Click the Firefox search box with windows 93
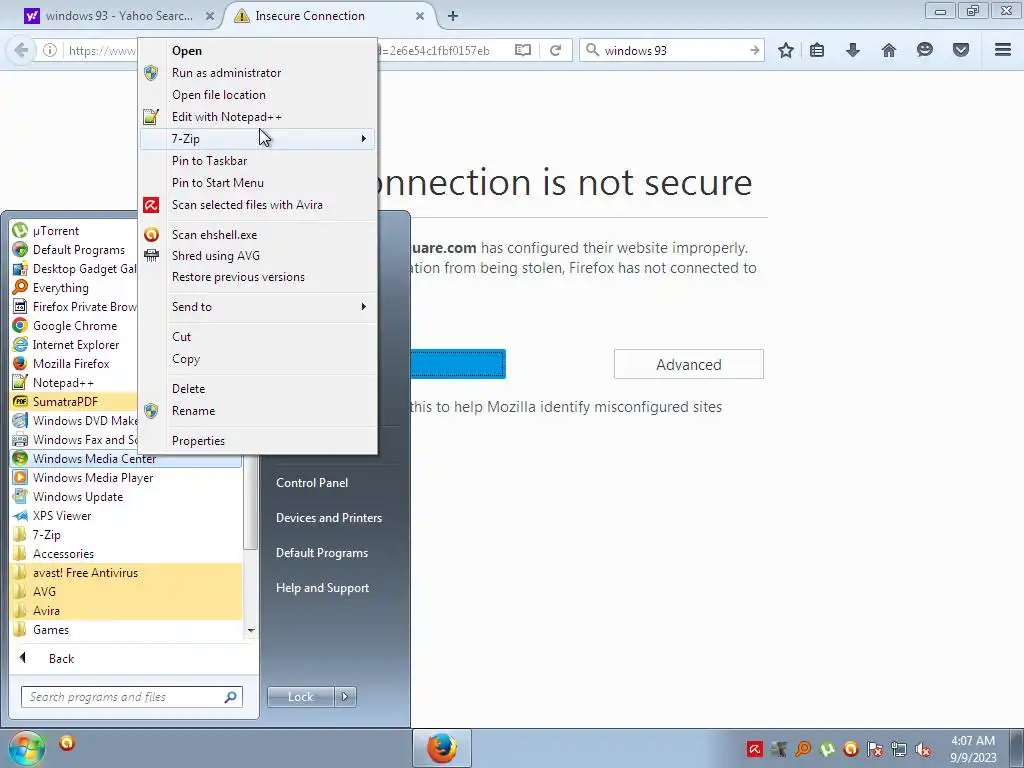Screen dimensions: 1024x768 pos(671,50)
